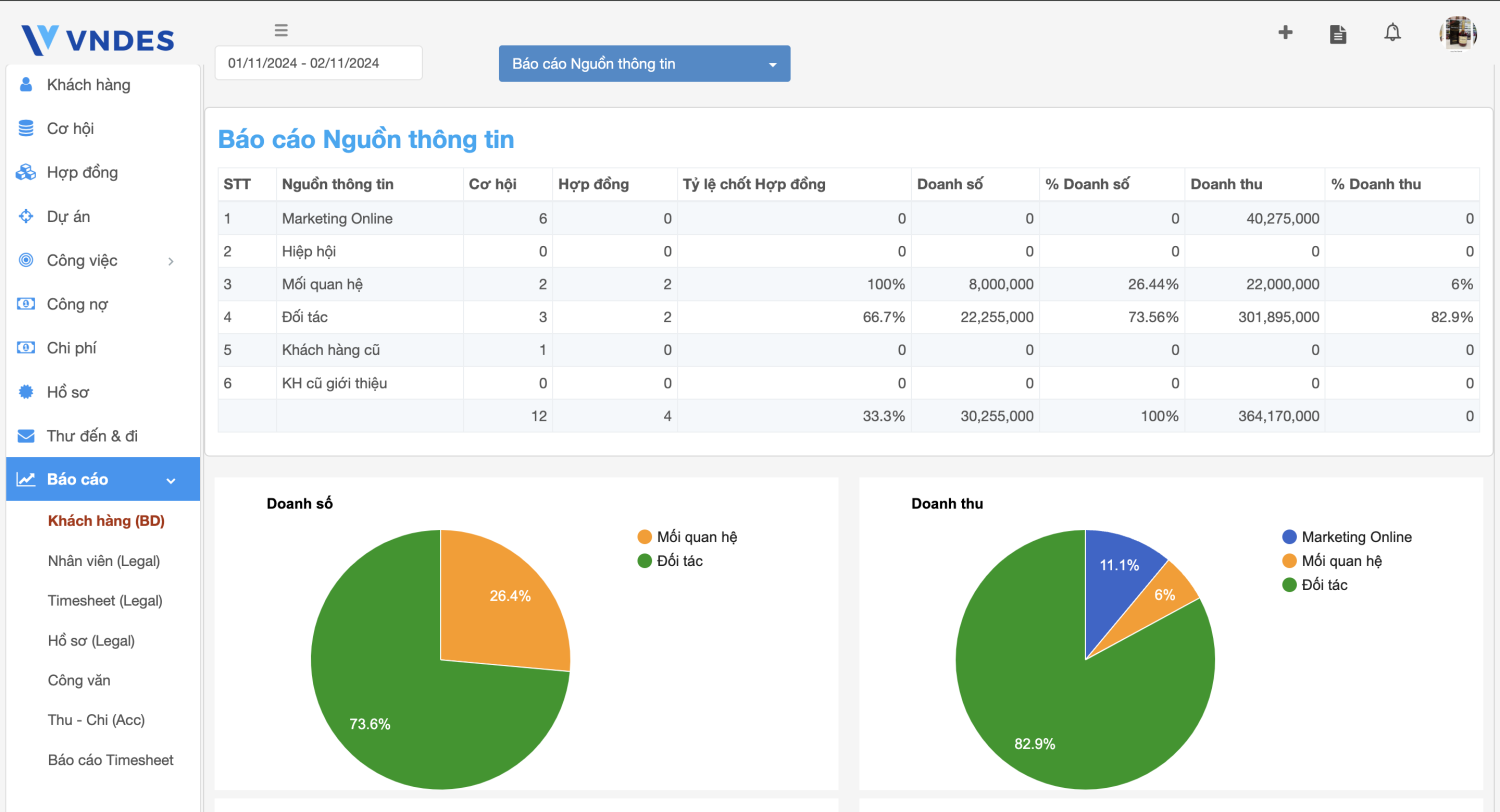Screen dimensions: 1500x812
Task: Open the document icon in header
Action: tap(1338, 34)
